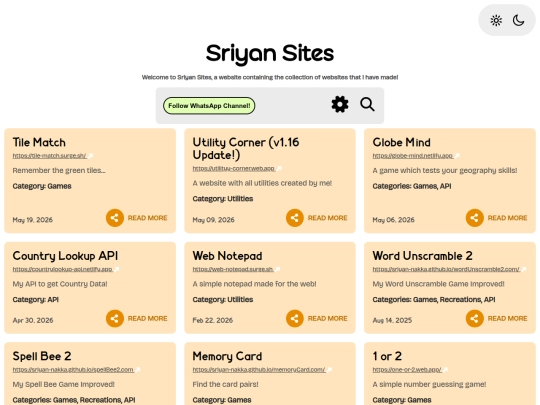The image size is (540, 405).
Task: Read more about Tile Match
Action: tap(147, 218)
